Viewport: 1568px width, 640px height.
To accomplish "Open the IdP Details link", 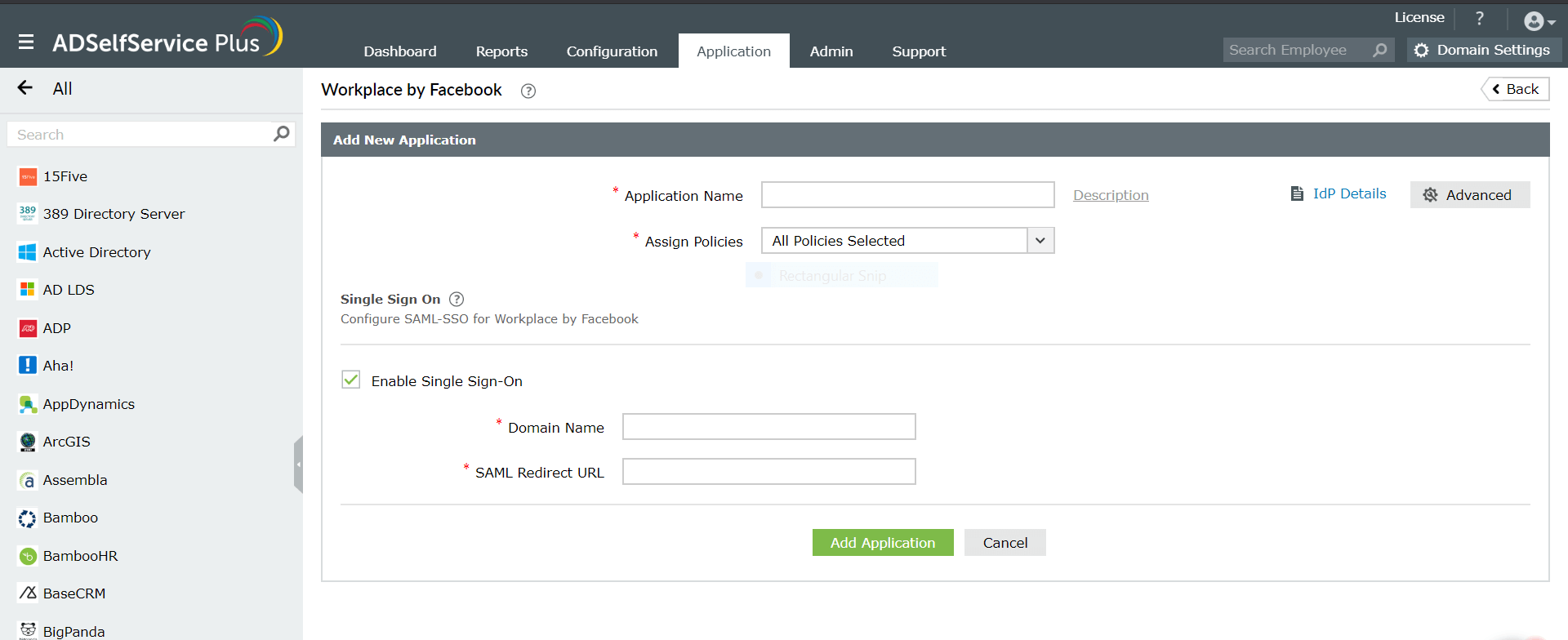I will click(x=1348, y=194).
